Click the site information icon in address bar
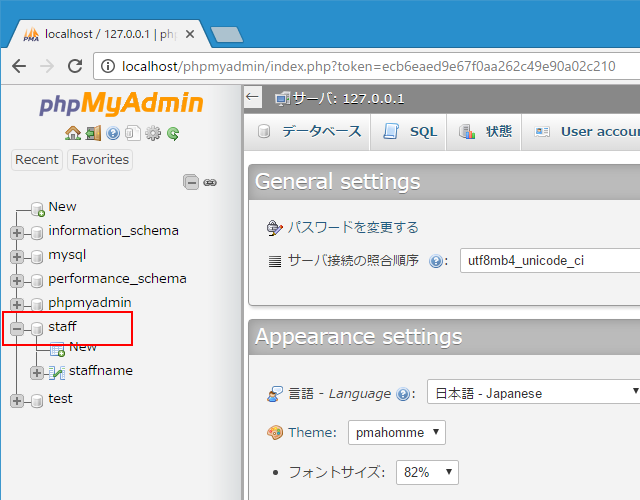The image size is (640, 500). click(108, 66)
